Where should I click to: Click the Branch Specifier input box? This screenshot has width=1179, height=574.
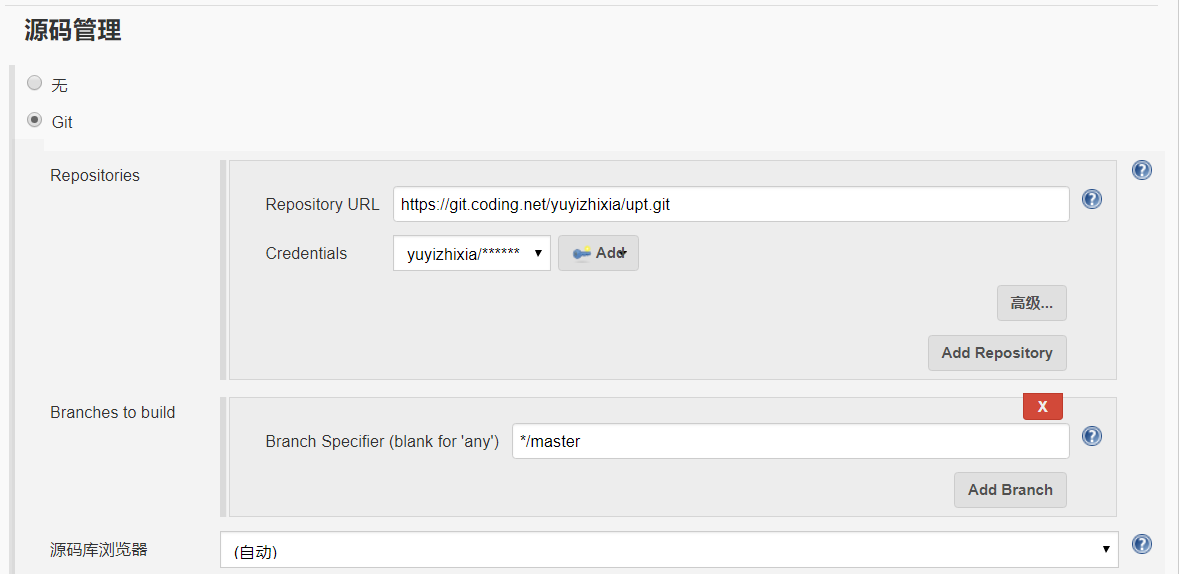[x=789, y=441]
